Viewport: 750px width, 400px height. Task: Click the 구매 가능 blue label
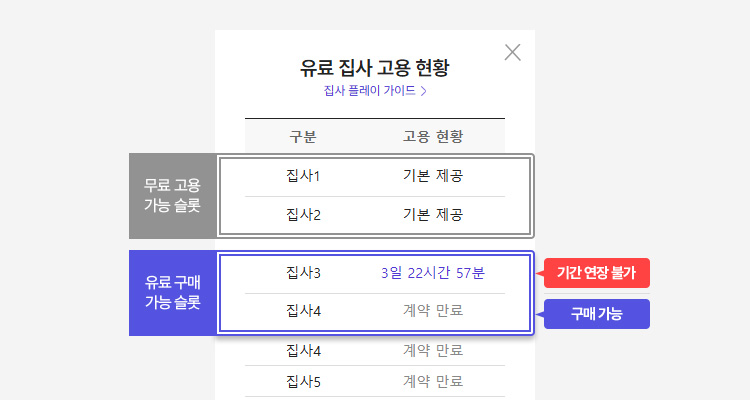[x=596, y=314]
